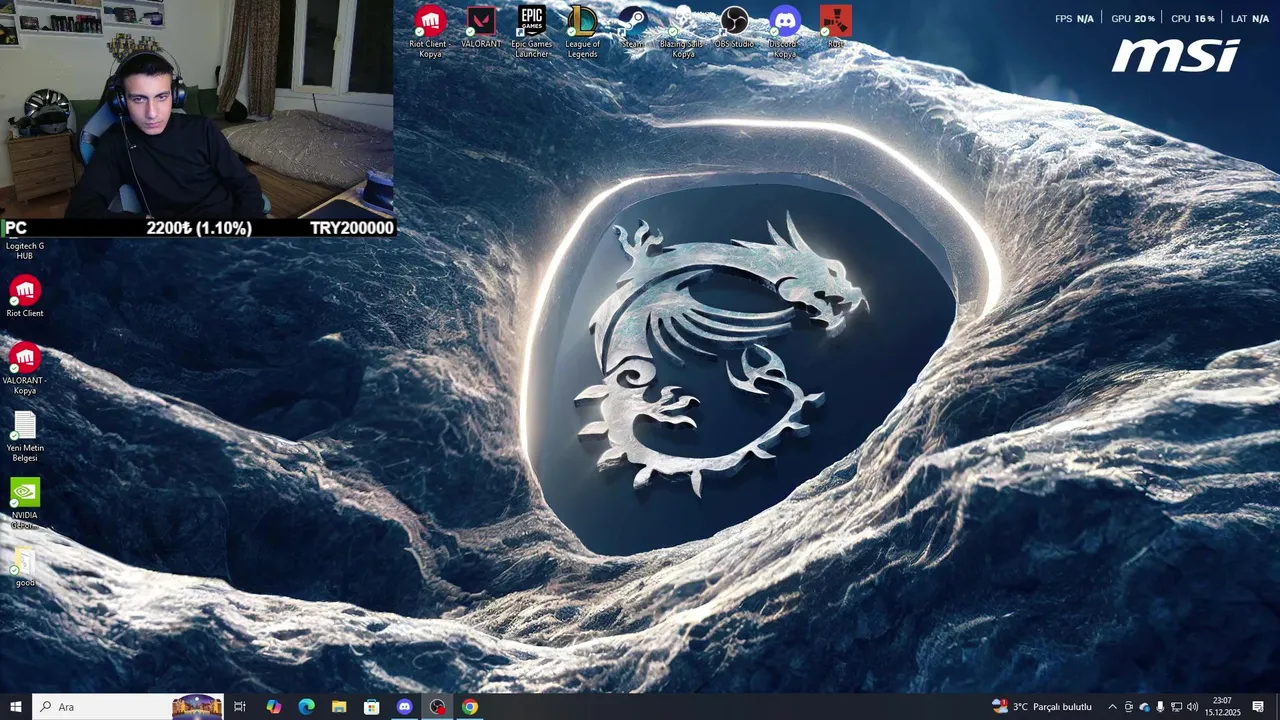Launch OBS Studio from the desktop
The width and height of the screenshot is (1280, 720).
[734, 27]
